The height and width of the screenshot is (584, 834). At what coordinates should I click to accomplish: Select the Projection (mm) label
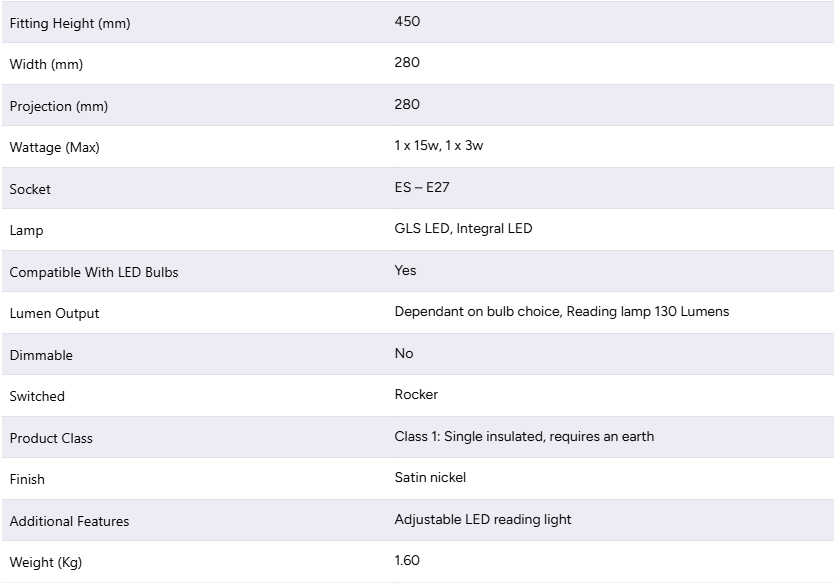pyautogui.click(x=59, y=106)
